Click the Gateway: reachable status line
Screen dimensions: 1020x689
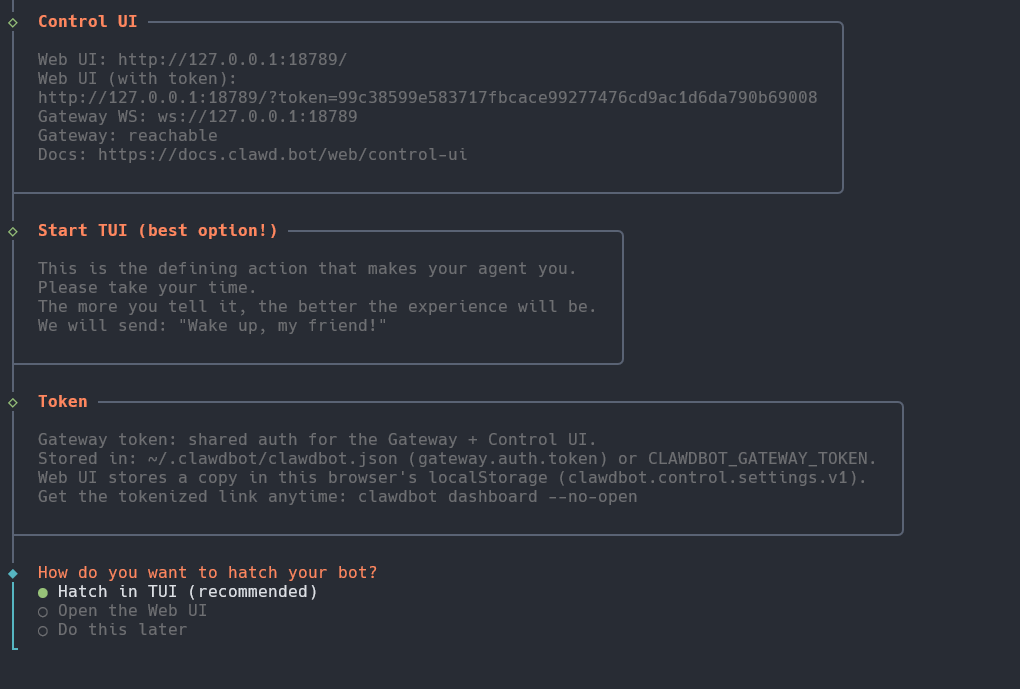click(x=127, y=136)
